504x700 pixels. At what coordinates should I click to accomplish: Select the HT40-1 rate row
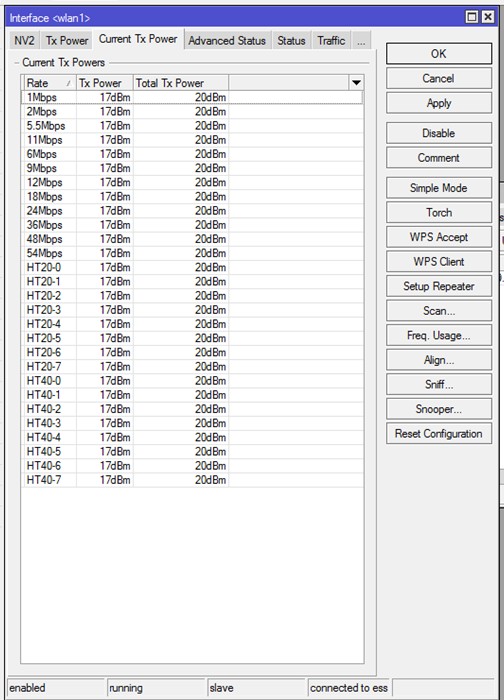click(192, 395)
